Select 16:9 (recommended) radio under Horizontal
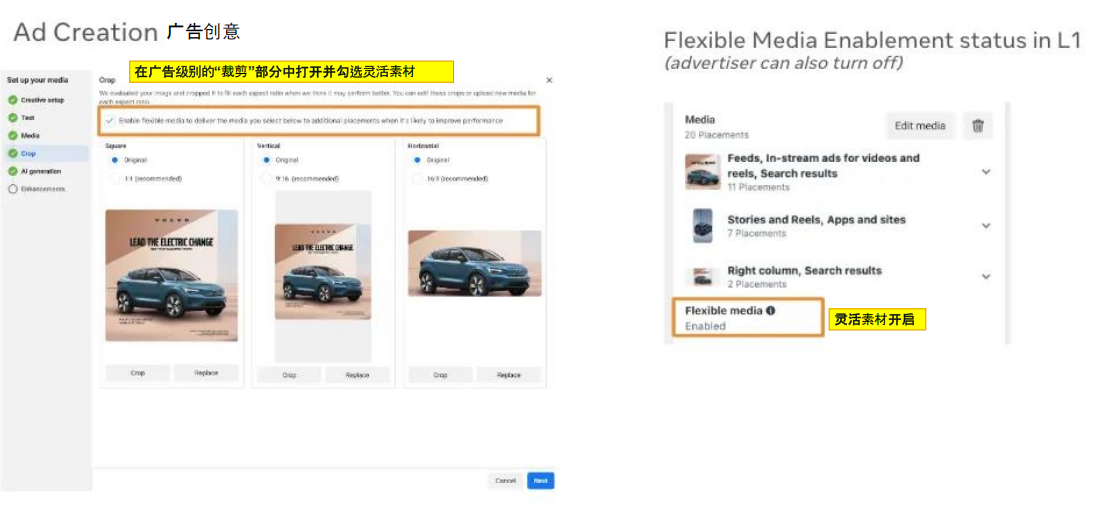This screenshot has height=522, width=1120. pyautogui.click(x=418, y=179)
